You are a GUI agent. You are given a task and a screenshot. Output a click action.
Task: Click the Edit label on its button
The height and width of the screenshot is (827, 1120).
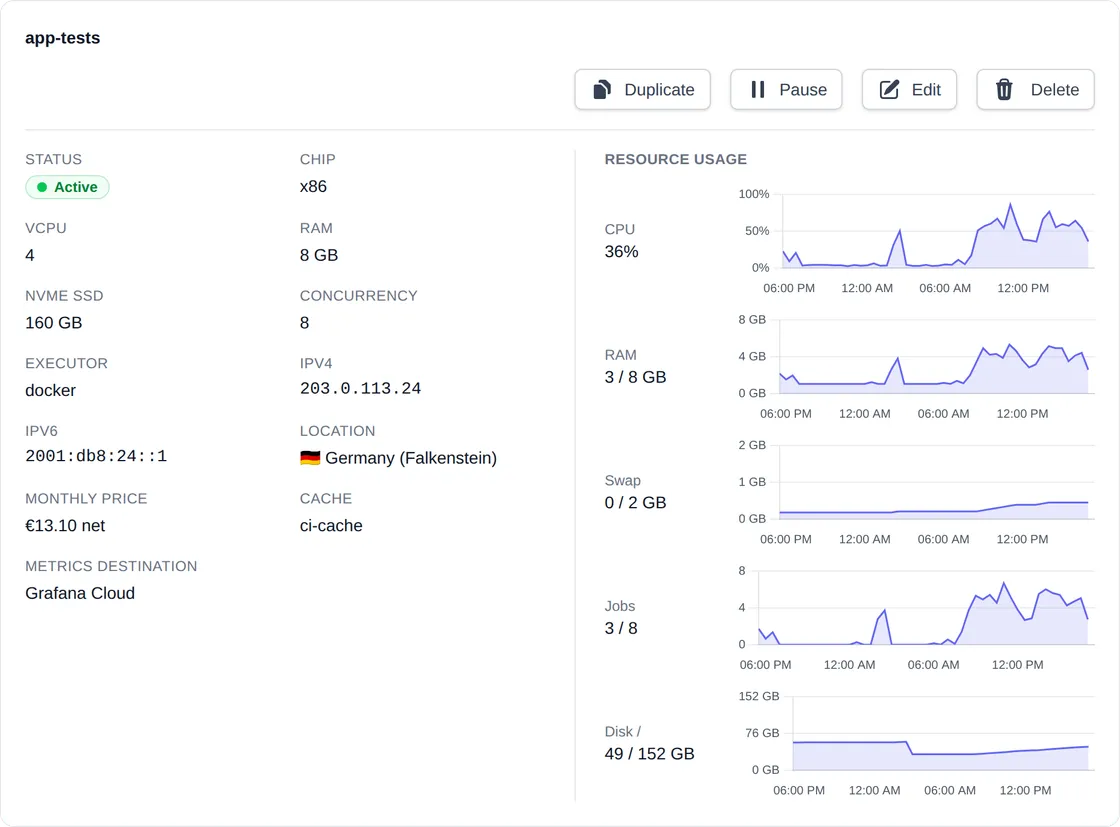click(x=926, y=89)
